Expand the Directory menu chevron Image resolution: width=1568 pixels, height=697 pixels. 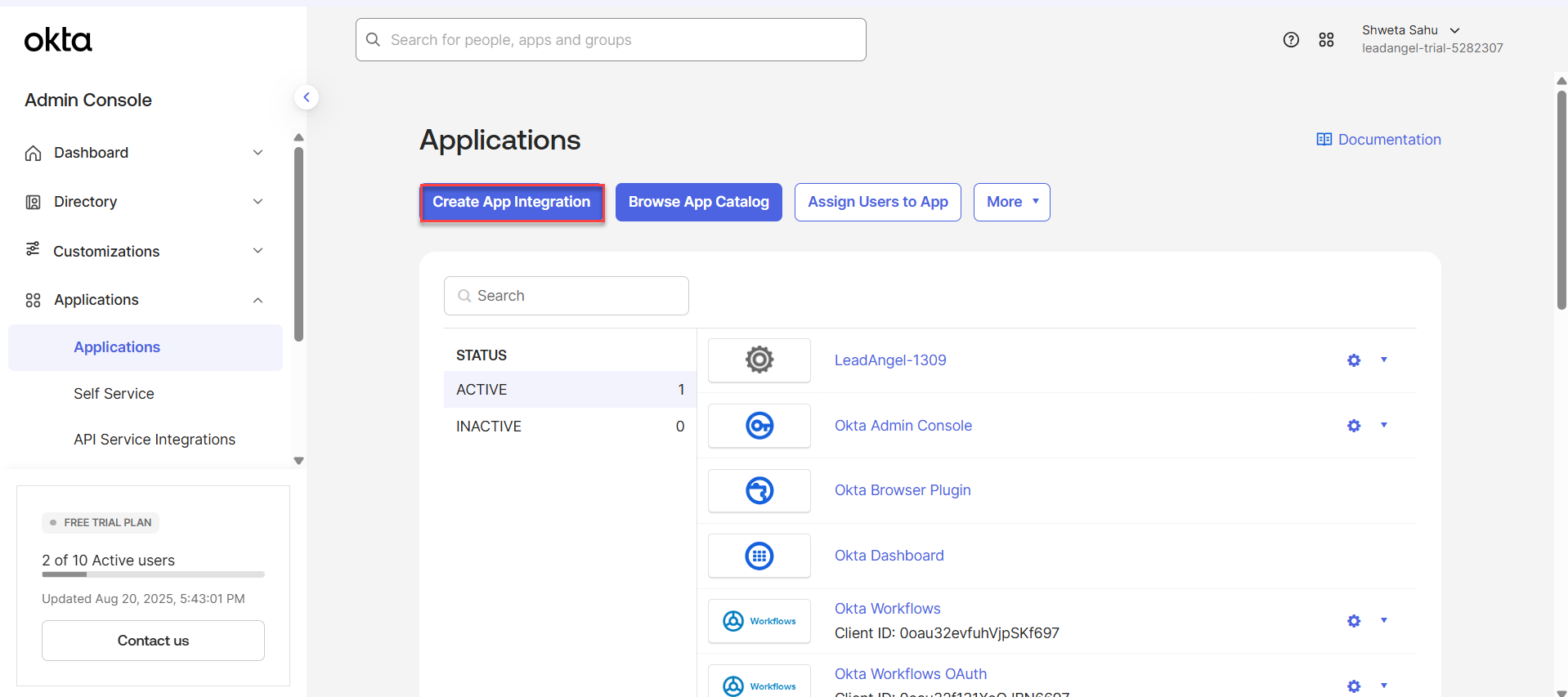pos(258,202)
